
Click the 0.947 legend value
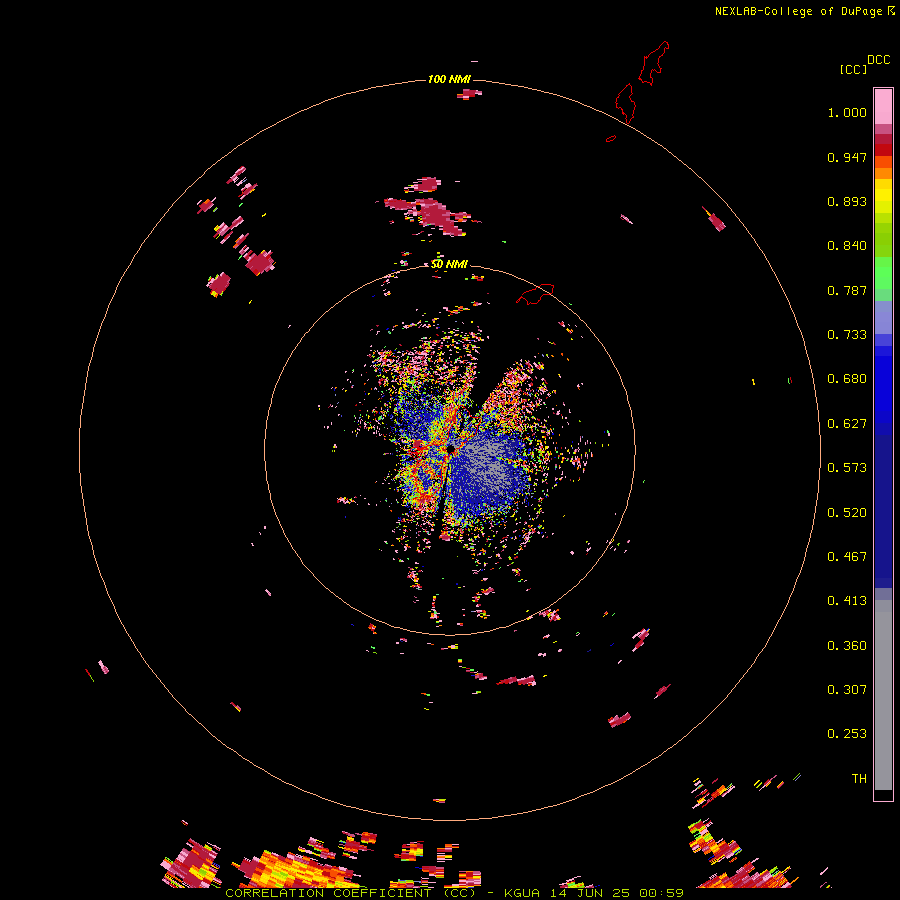847,157
